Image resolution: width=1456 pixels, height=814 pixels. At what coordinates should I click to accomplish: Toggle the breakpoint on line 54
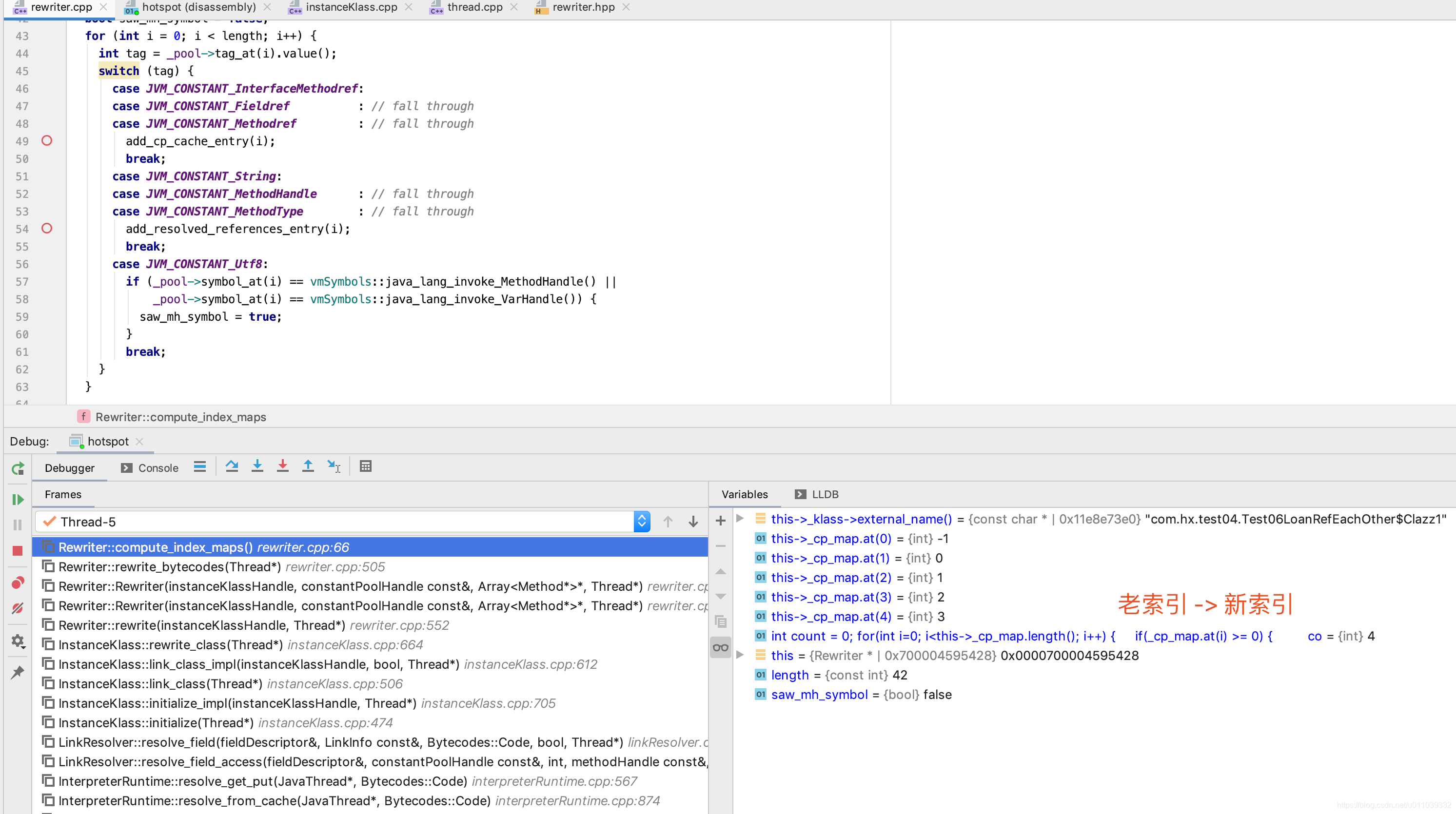coord(47,228)
